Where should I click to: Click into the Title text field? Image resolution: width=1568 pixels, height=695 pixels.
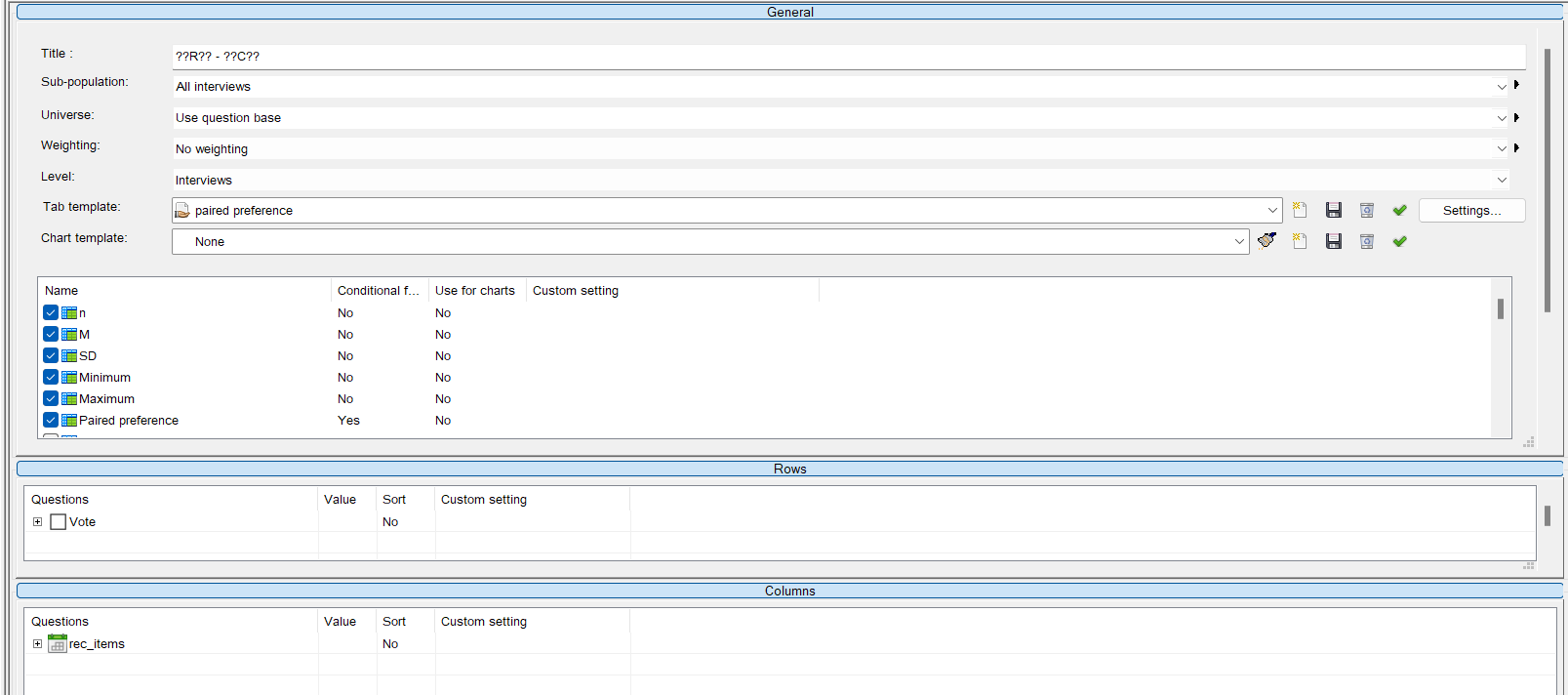point(847,57)
